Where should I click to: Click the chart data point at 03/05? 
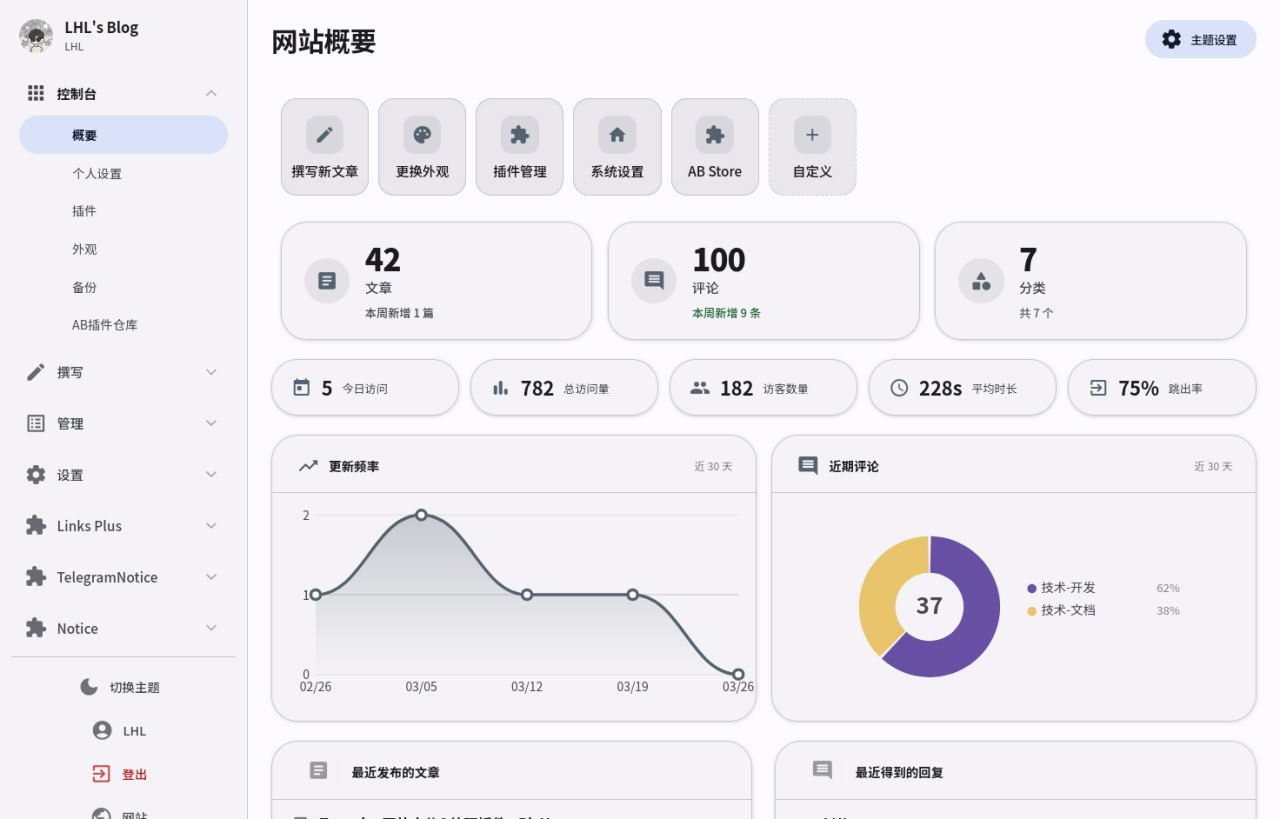[x=421, y=515]
